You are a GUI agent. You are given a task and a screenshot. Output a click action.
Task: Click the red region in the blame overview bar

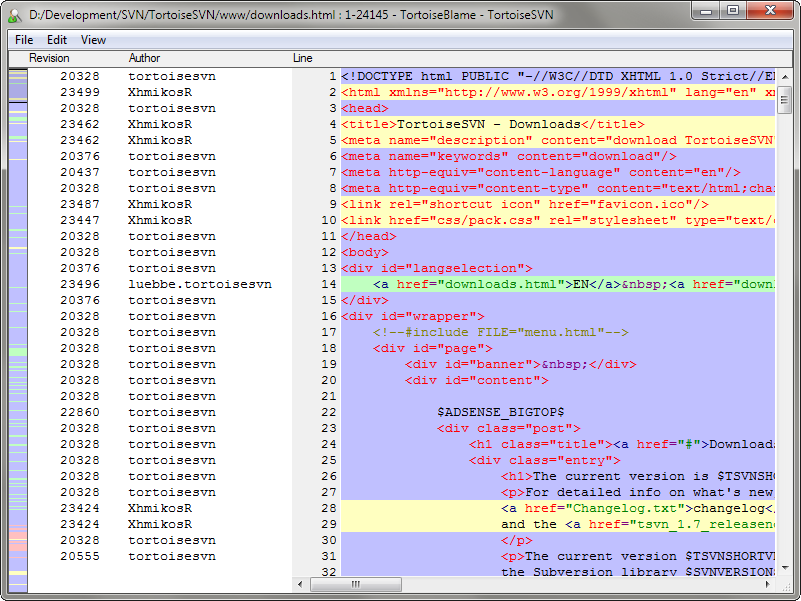[x=18, y=541]
